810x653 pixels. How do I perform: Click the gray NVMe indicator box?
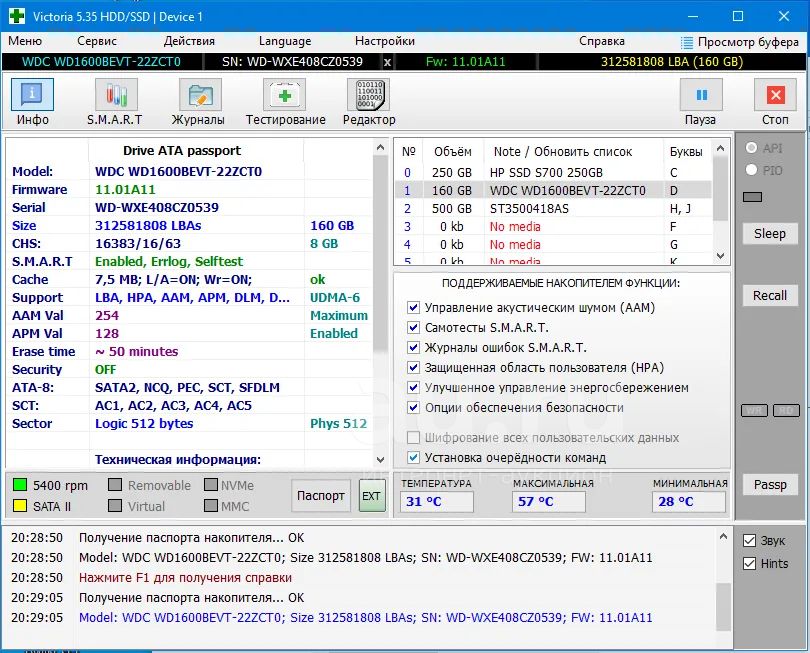[211, 485]
